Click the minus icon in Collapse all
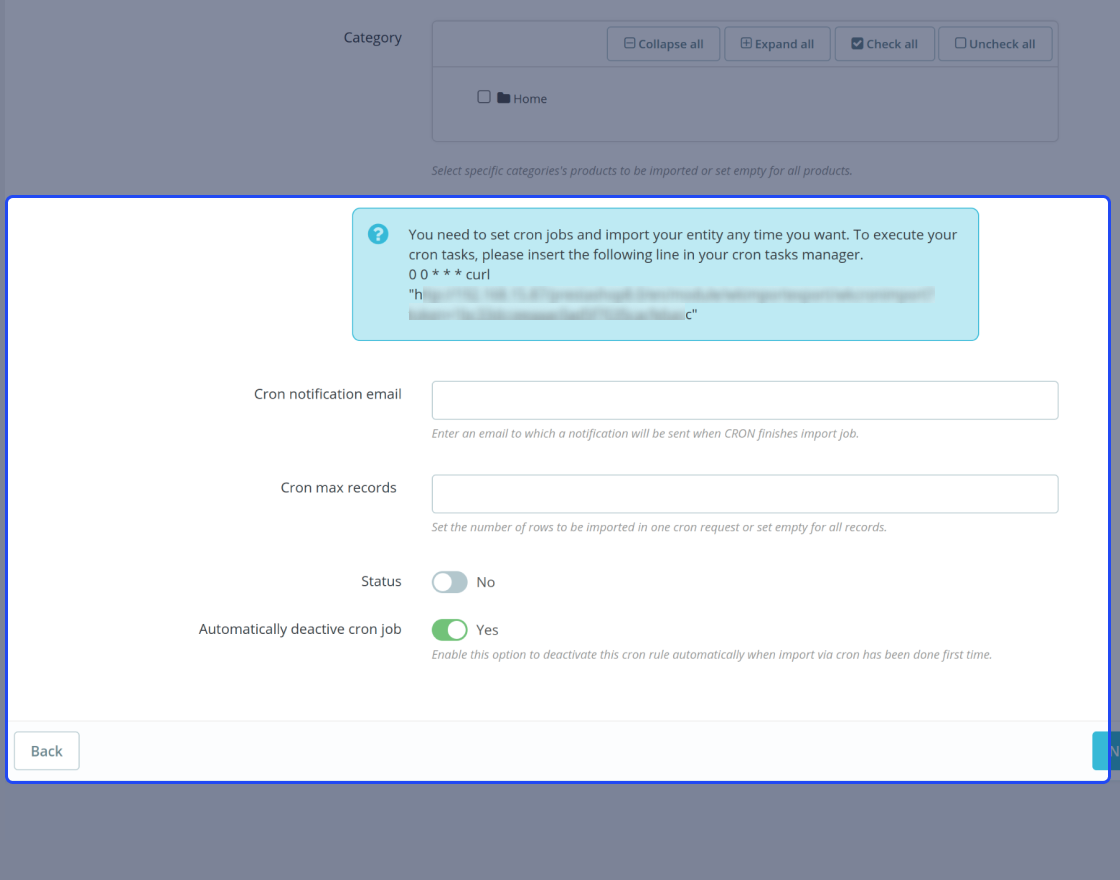Viewport: 1120px width, 880px height. pyautogui.click(x=629, y=44)
